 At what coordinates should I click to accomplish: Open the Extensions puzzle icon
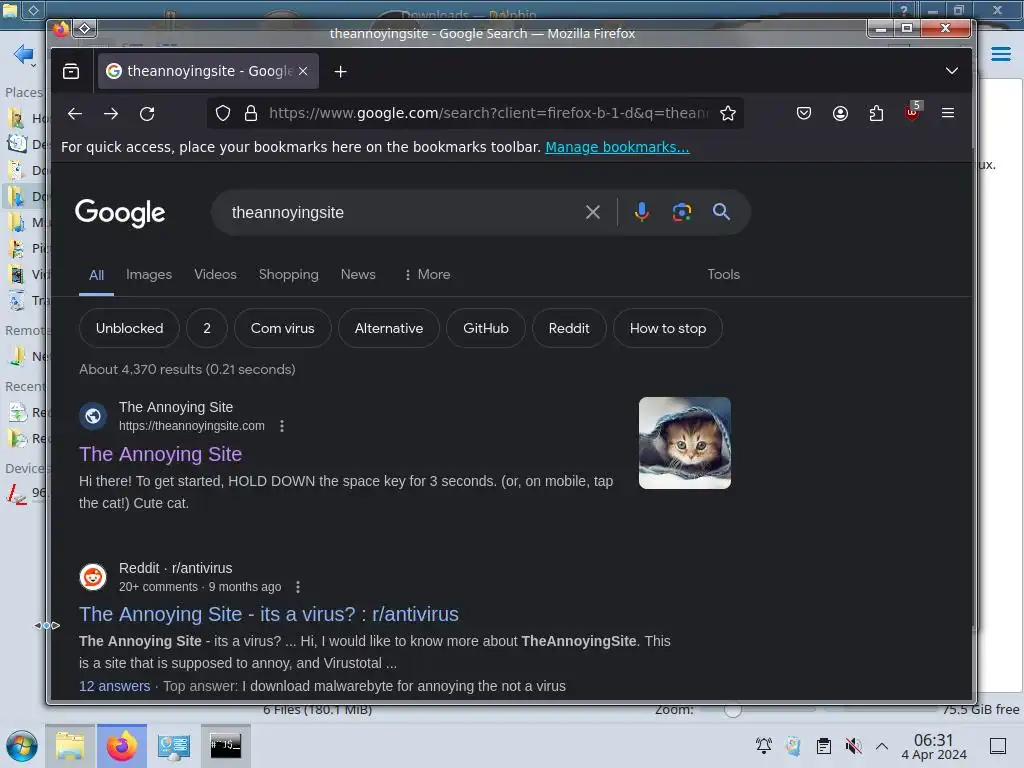pos(876,114)
